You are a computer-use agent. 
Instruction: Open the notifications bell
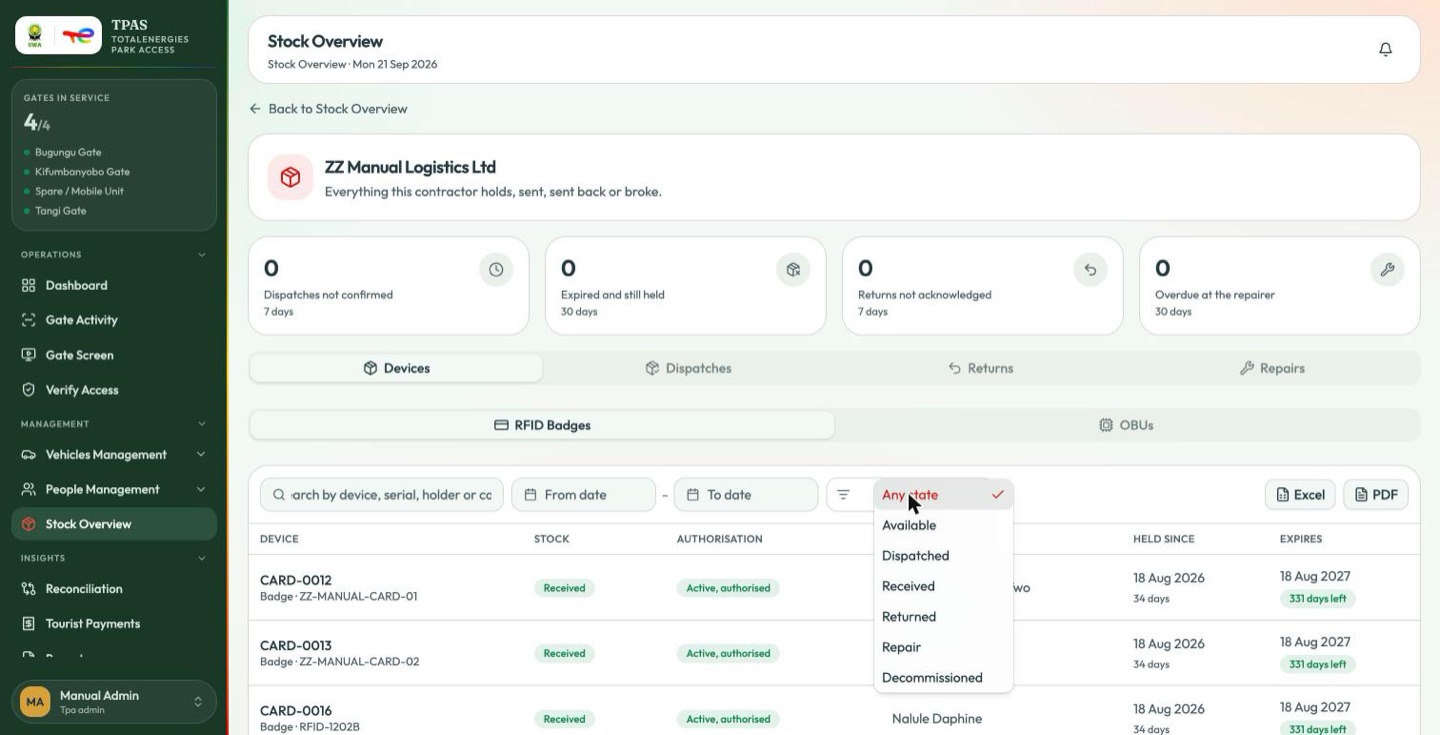pos(1385,49)
